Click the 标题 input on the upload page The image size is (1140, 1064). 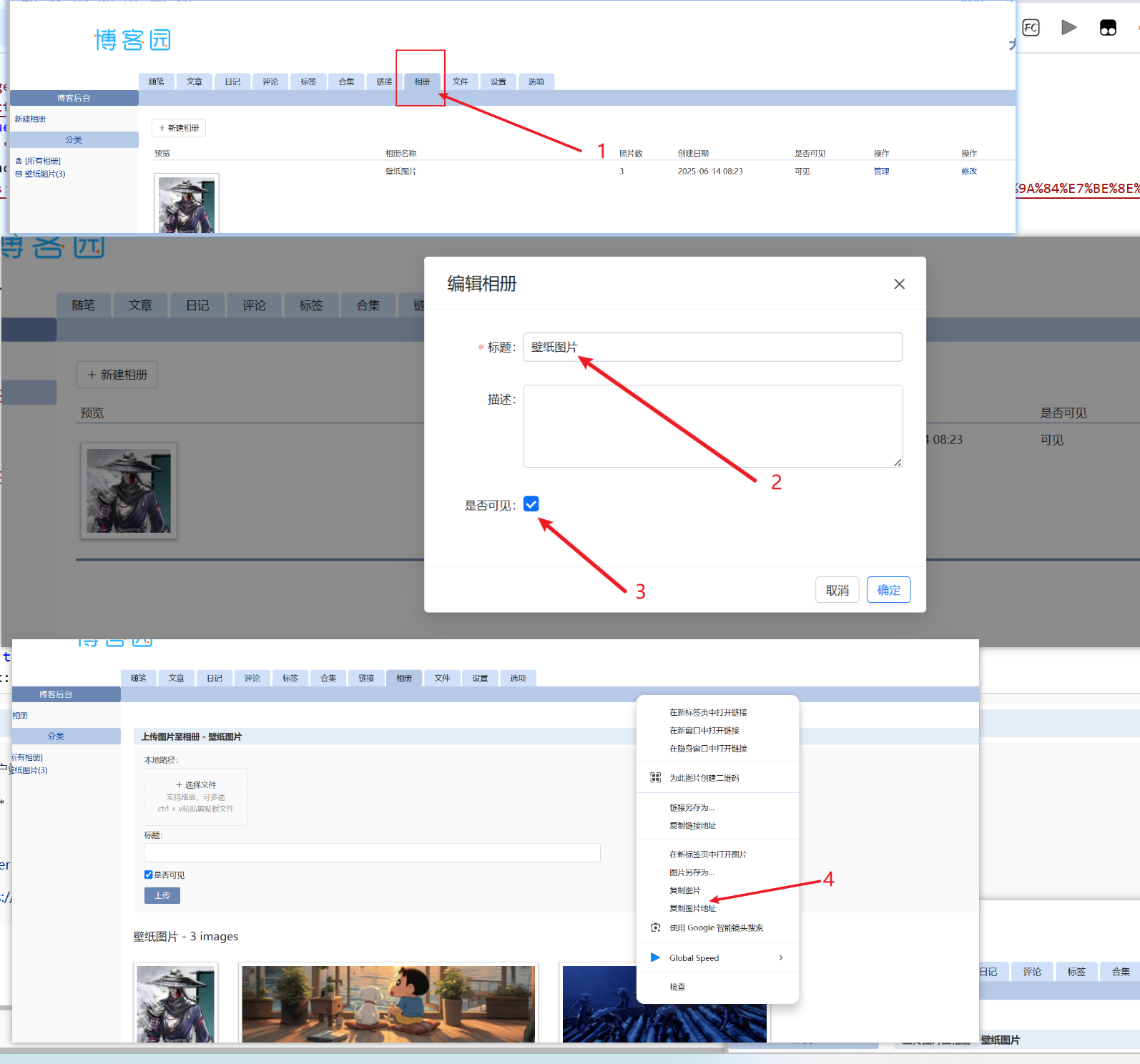coord(372,852)
